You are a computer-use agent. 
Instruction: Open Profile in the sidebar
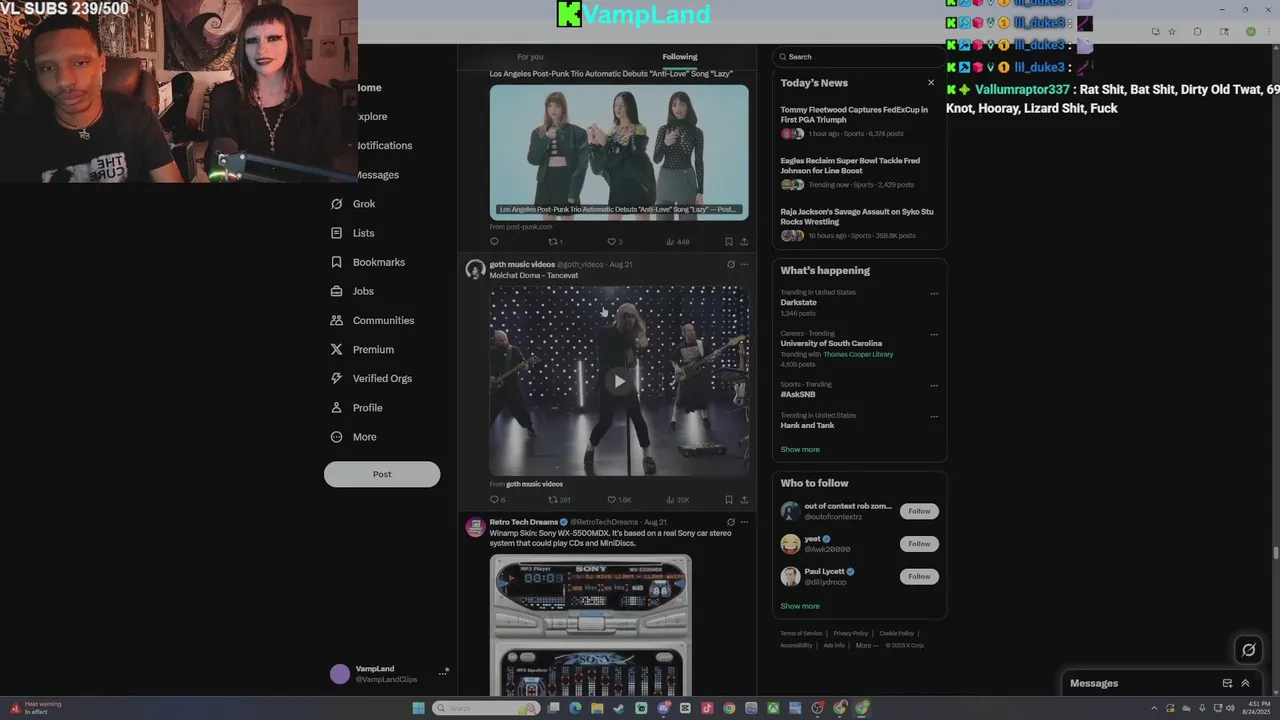tap(356, 408)
